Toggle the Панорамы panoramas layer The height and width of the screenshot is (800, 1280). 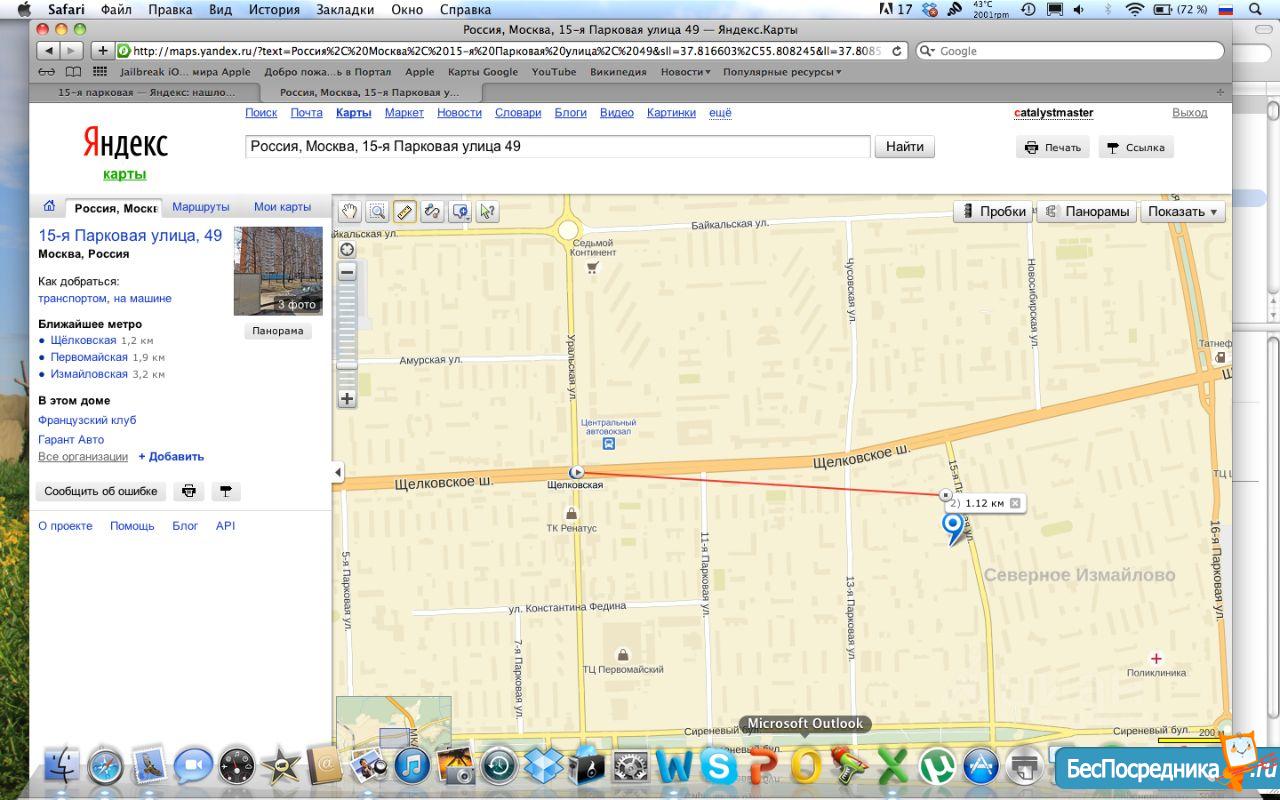1087,211
